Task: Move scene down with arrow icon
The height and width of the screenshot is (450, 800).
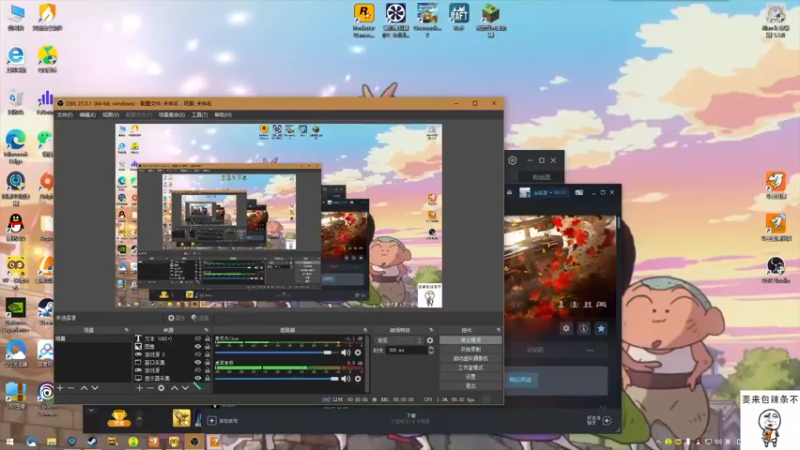Action: pyautogui.click(x=95, y=388)
